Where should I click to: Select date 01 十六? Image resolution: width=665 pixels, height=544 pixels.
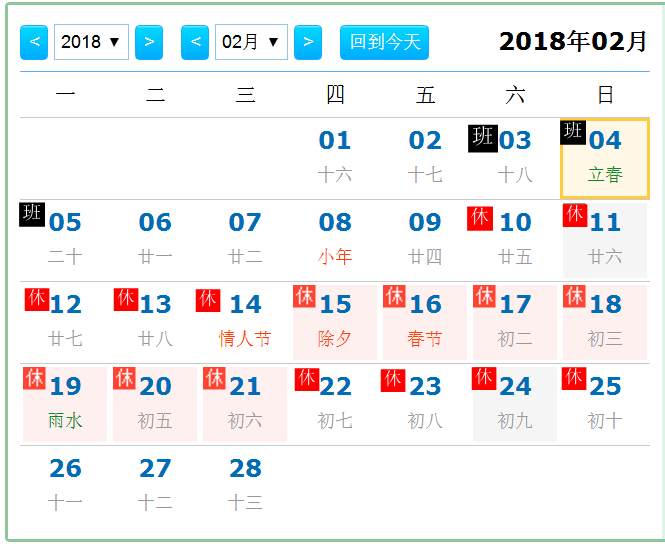(x=335, y=158)
